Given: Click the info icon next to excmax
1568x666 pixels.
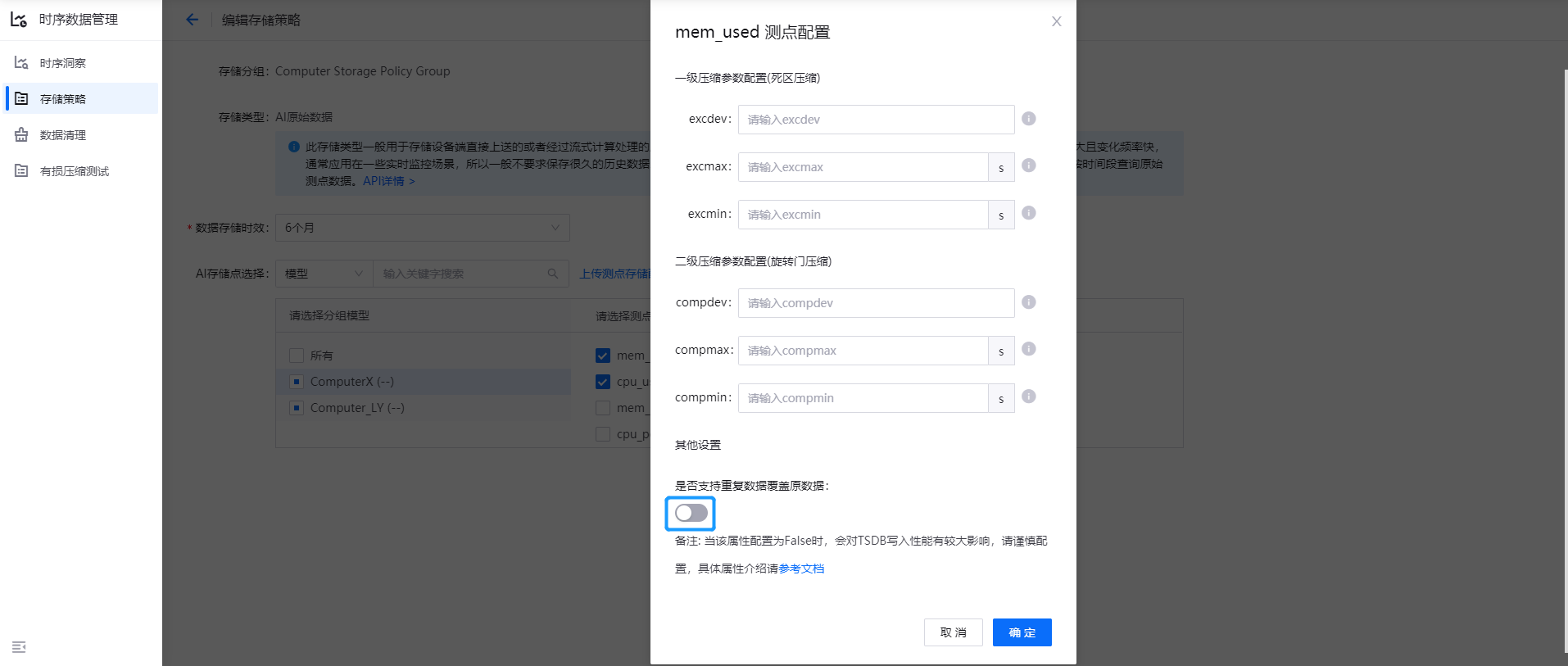Looking at the screenshot, I should tap(1029, 165).
